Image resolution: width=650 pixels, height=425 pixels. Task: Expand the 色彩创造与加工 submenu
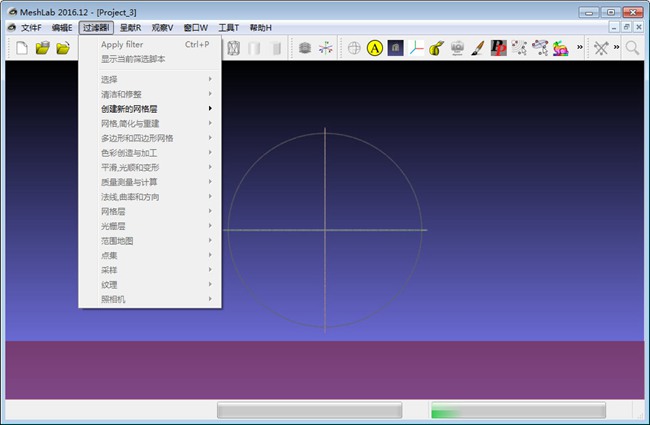(150, 153)
